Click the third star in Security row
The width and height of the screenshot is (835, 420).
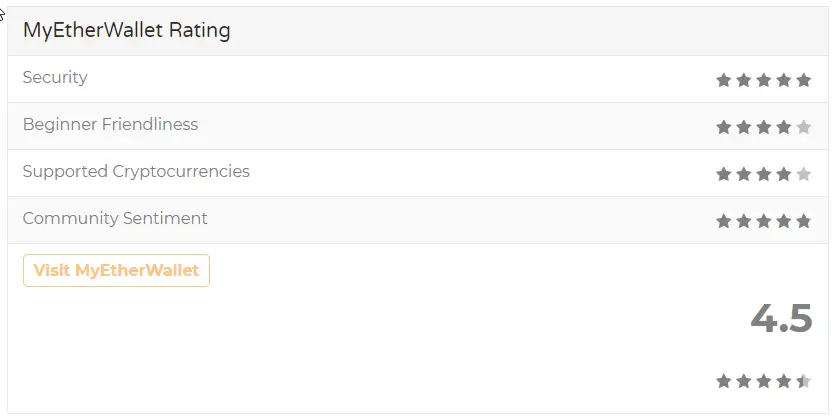(x=764, y=80)
